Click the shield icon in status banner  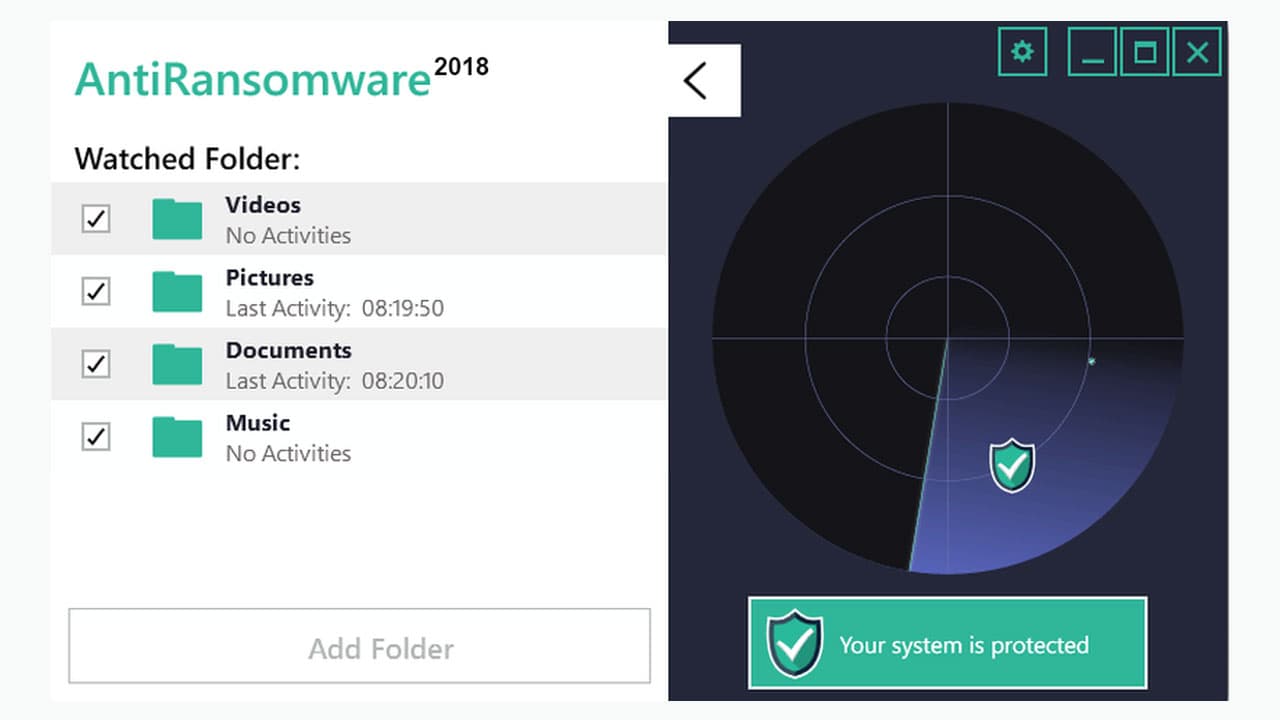794,644
